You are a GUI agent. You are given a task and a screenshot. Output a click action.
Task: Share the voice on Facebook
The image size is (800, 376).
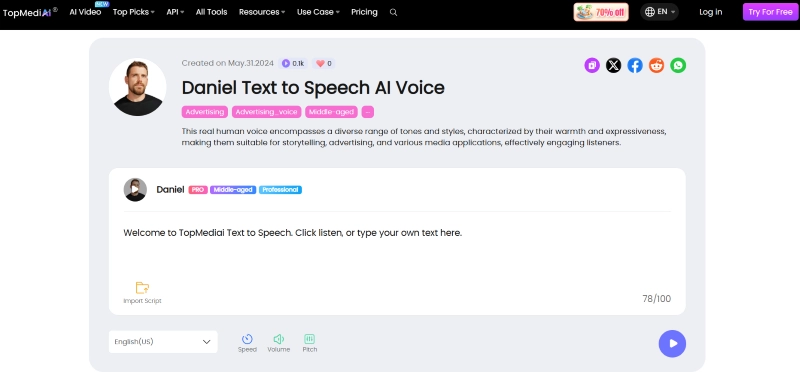(635, 65)
